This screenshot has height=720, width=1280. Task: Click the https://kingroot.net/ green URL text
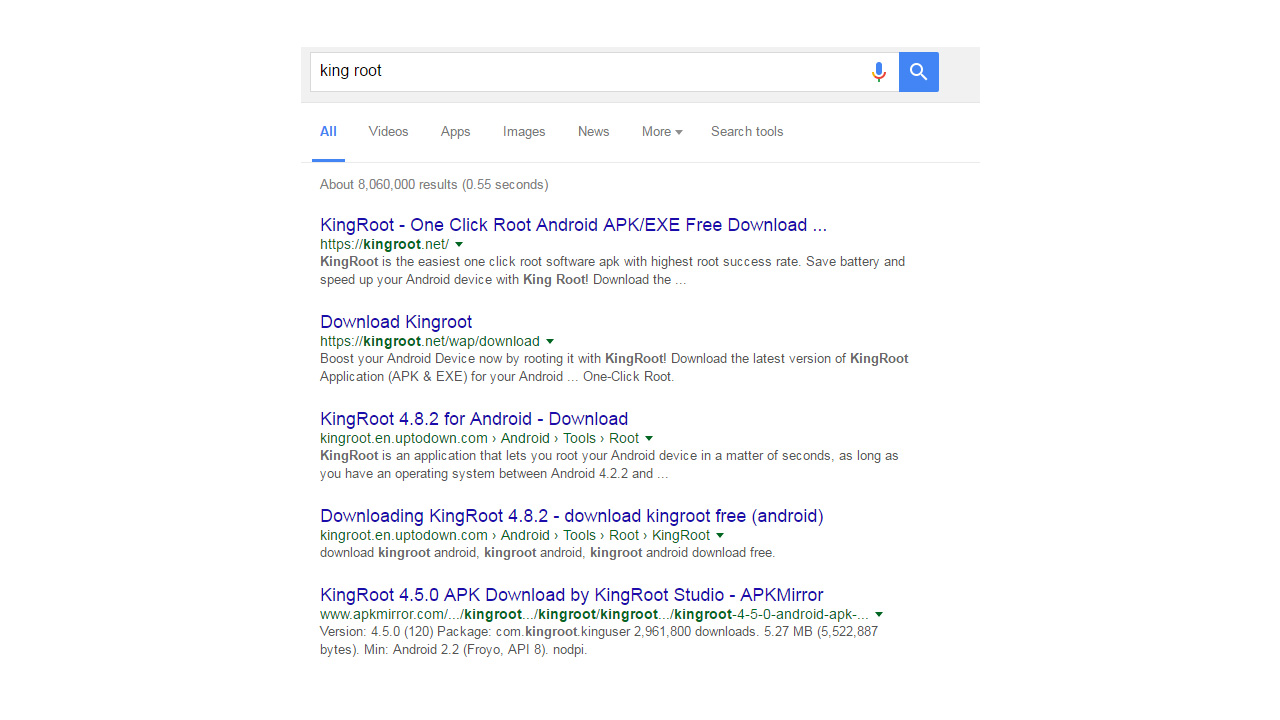click(384, 244)
